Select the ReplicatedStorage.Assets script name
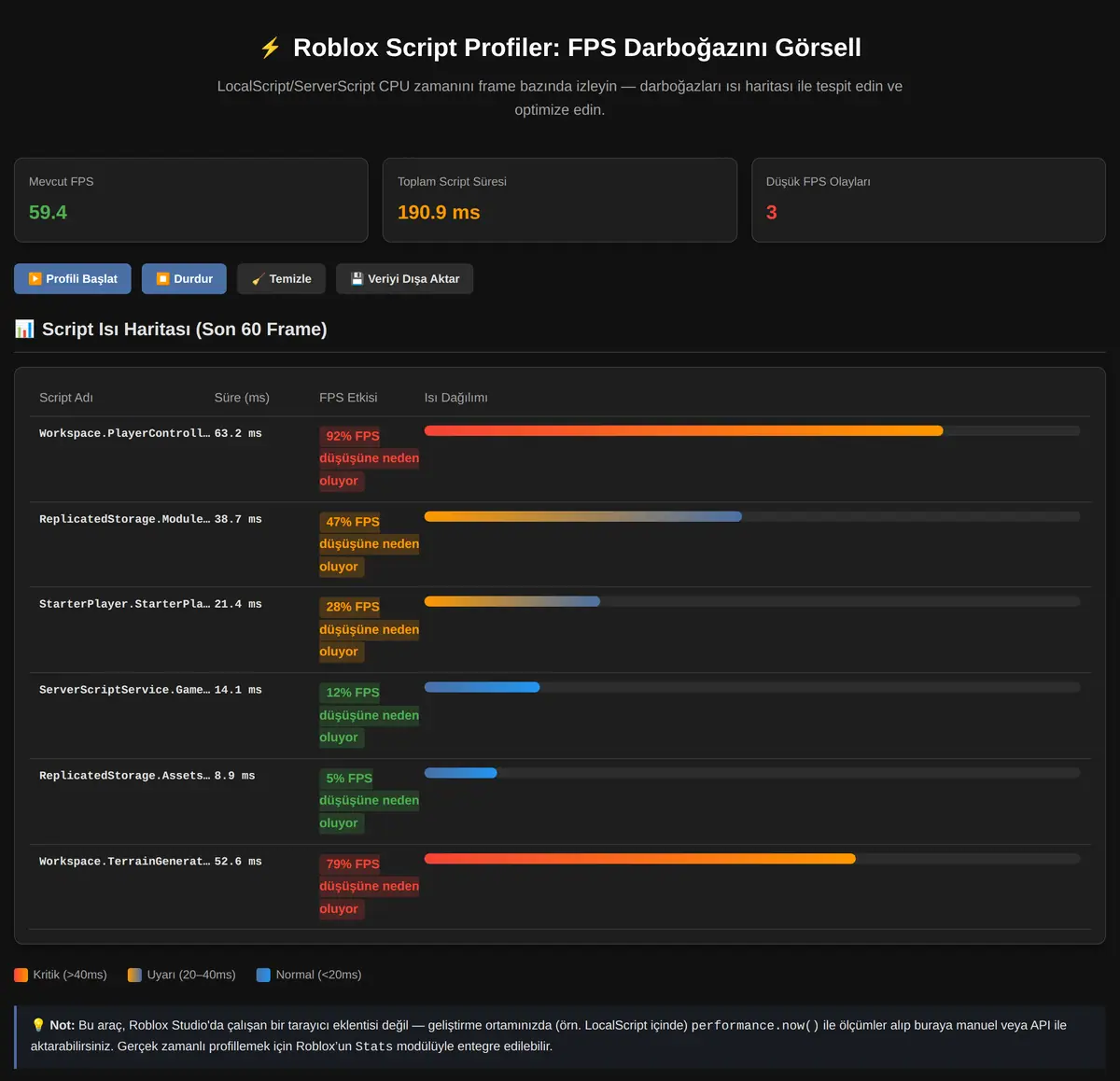 click(124, 776)
